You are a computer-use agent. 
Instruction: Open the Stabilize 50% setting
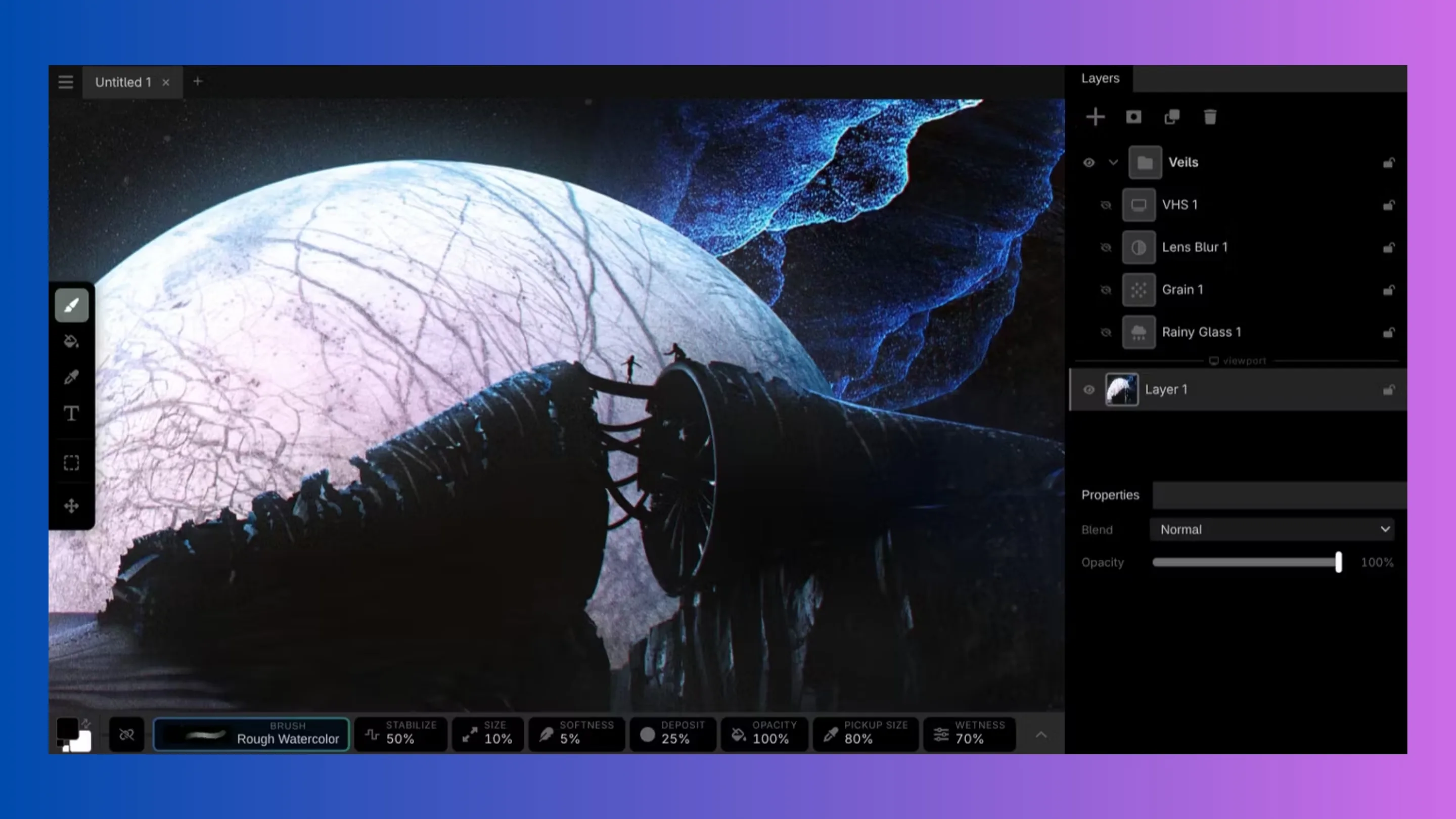coord(401,735)
